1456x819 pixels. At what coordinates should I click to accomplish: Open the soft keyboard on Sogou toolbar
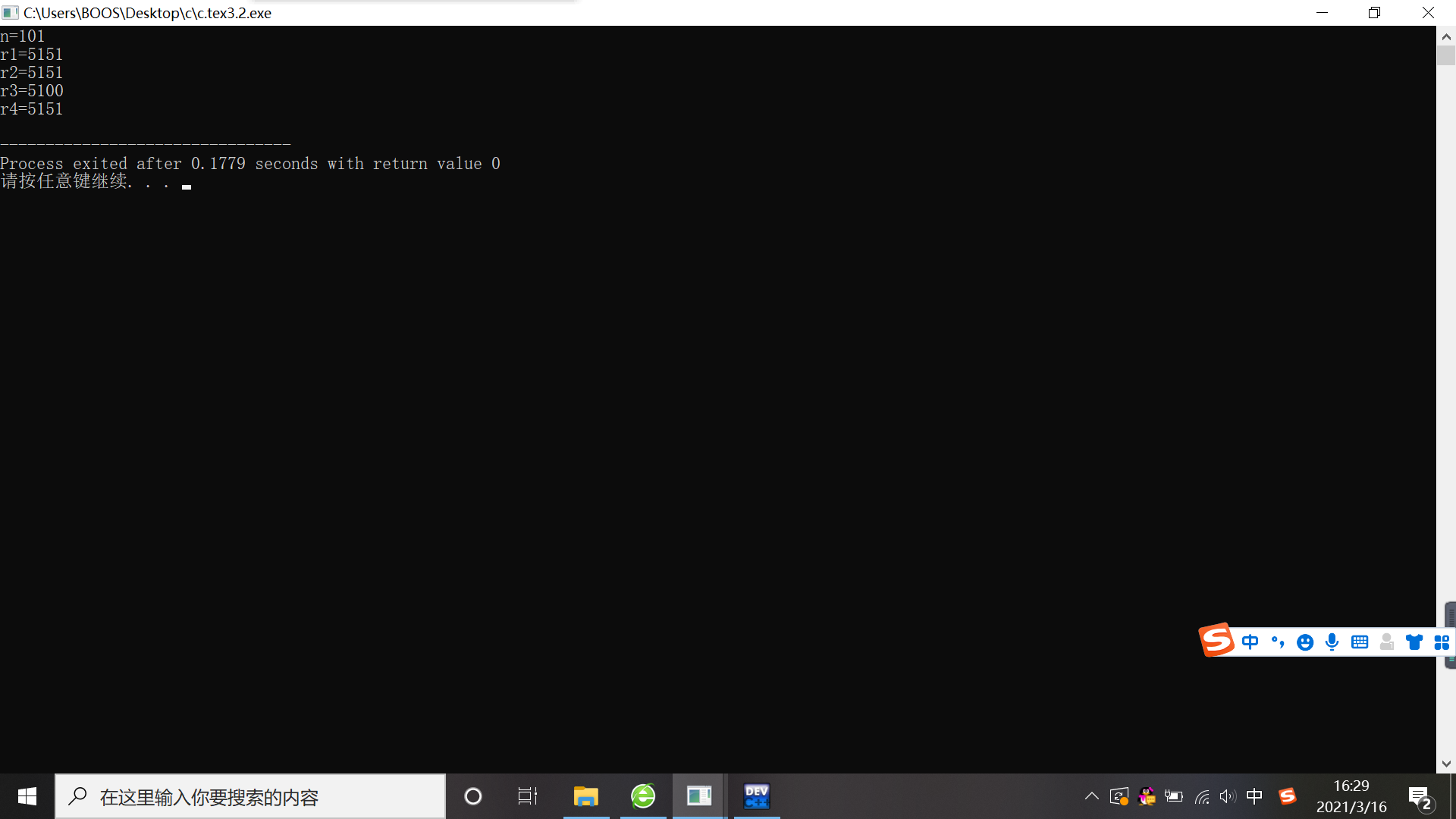click(1360, 642)
